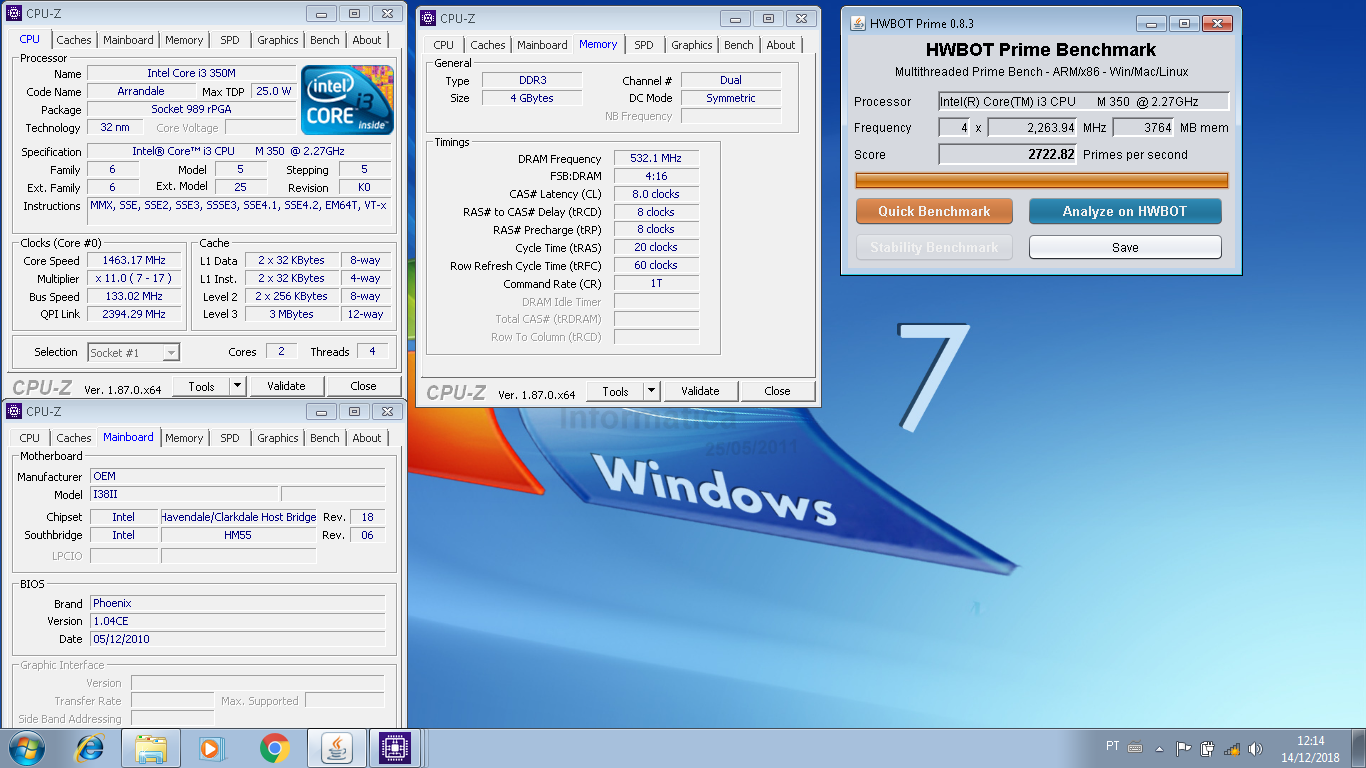Click the FSB:DRAM value 4:16

656,176
